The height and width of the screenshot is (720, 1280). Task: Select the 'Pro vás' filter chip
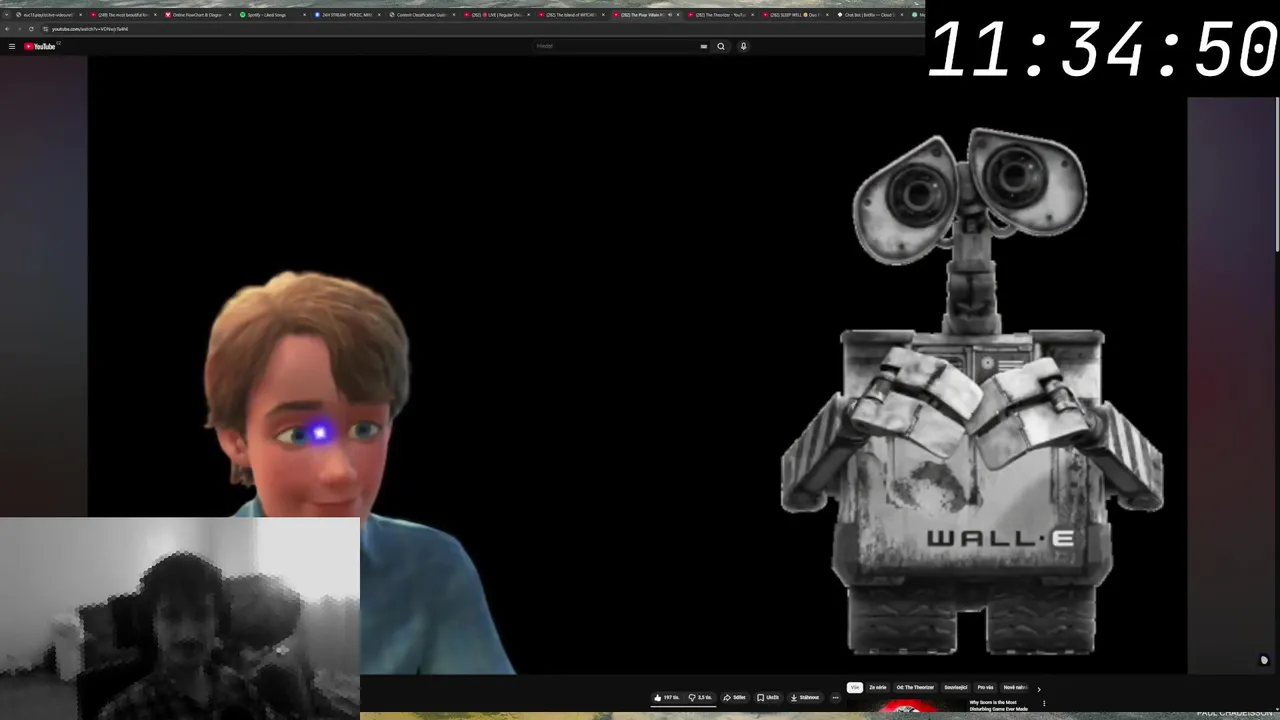985,688
